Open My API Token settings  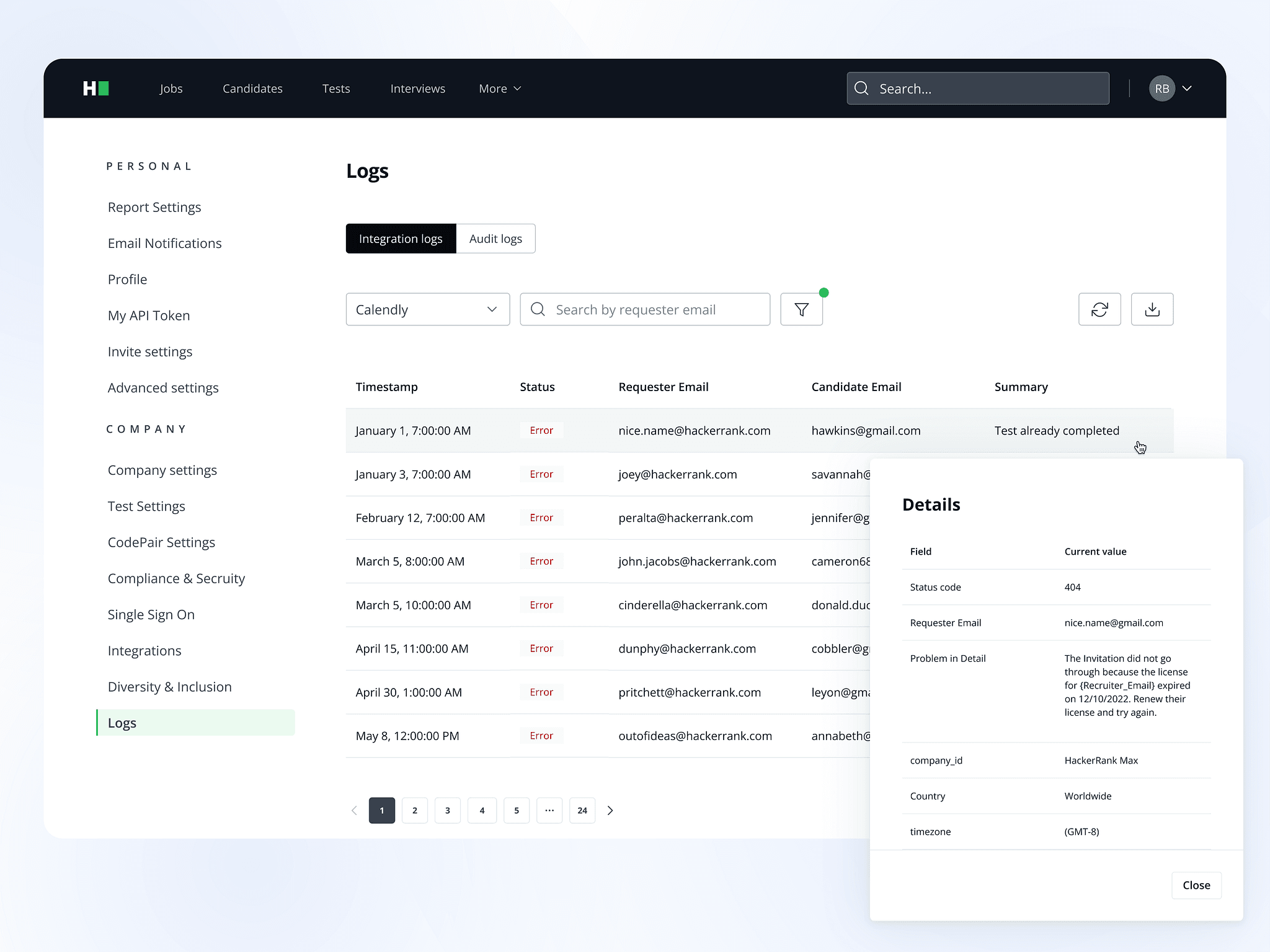[x=149, y=315]
